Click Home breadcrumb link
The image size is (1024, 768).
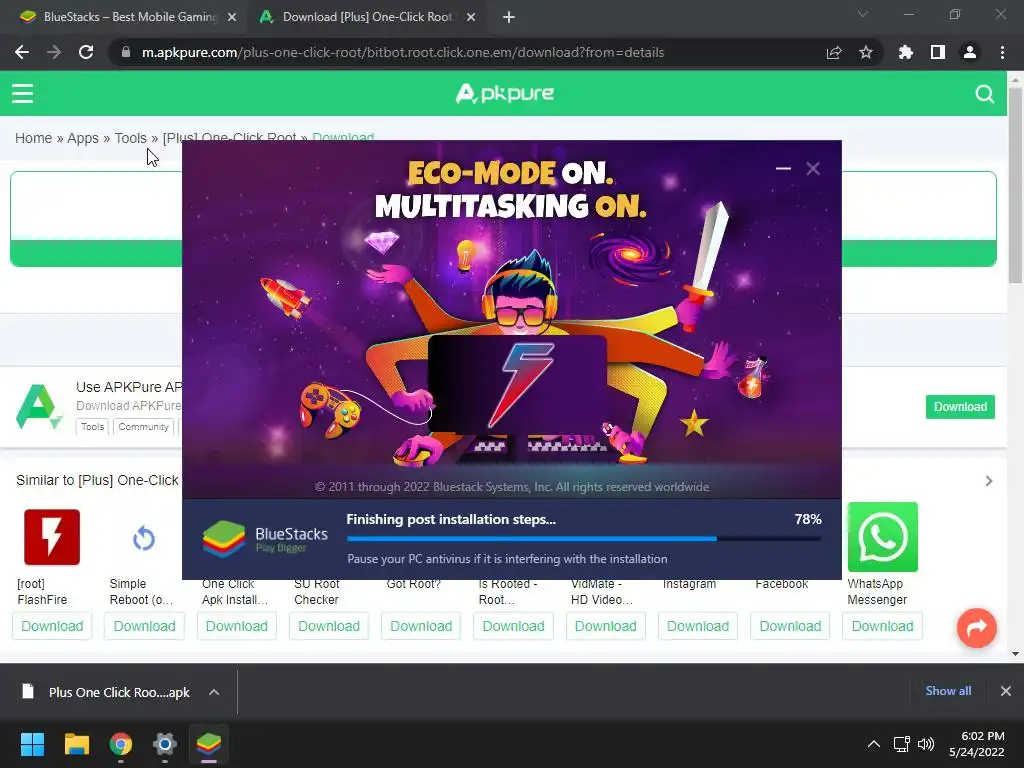click(33, 138)
